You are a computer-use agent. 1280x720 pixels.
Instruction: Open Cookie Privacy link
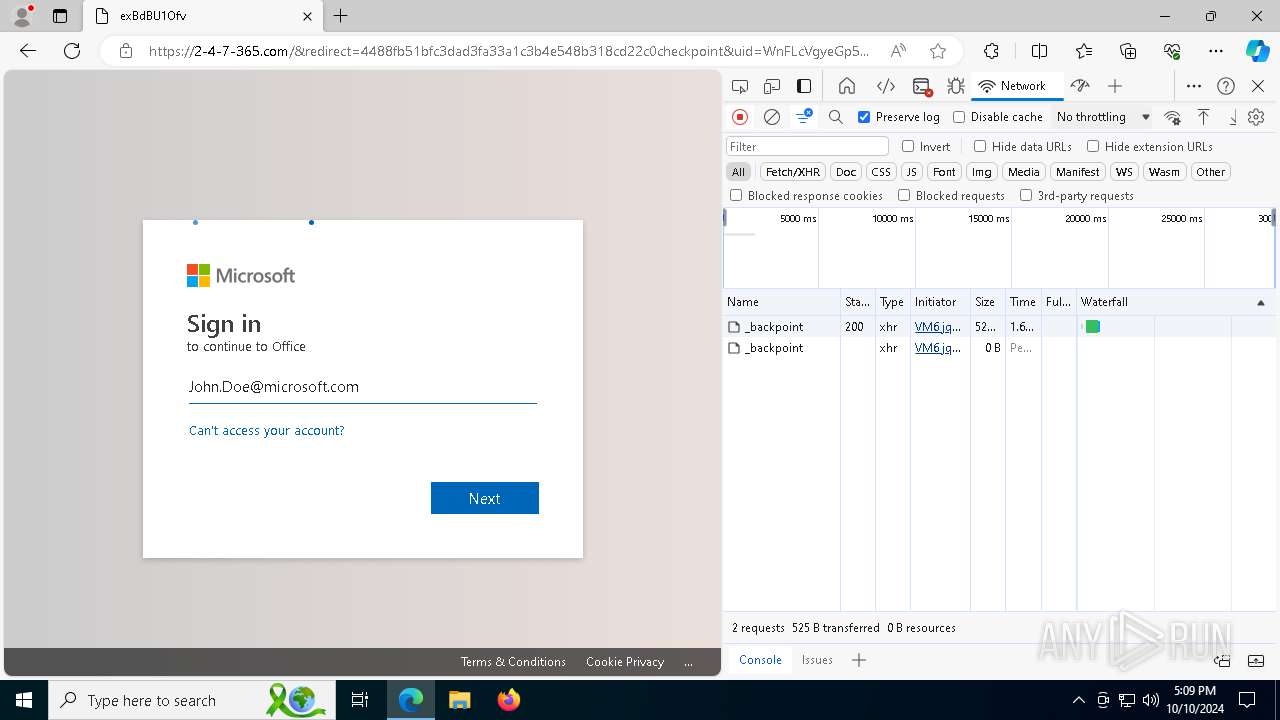point(625,662)
